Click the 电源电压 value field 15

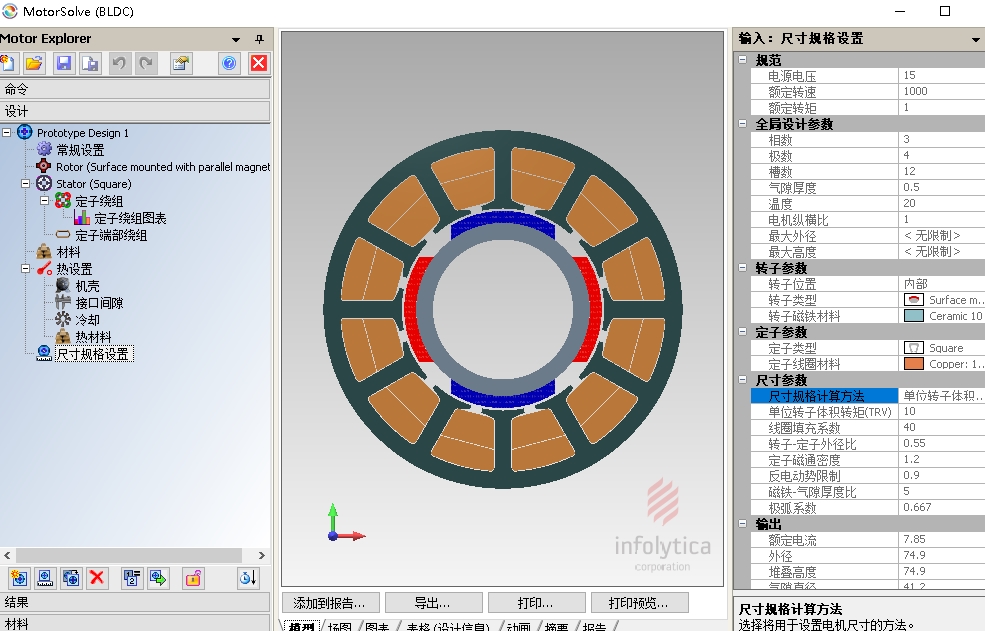(942, 75)
